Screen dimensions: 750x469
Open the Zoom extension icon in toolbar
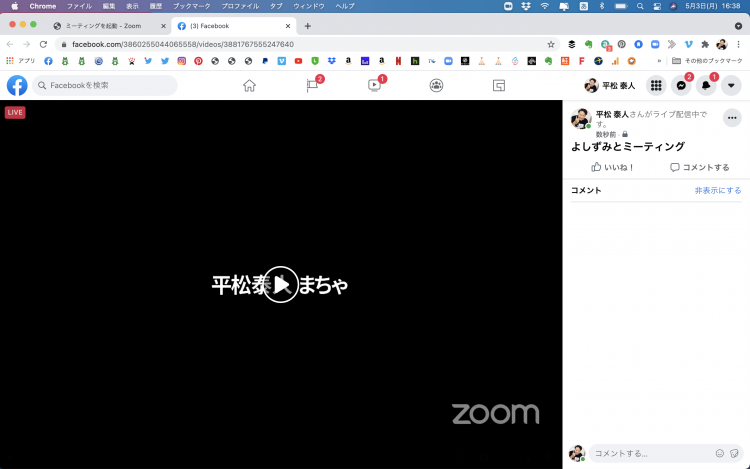655,44
